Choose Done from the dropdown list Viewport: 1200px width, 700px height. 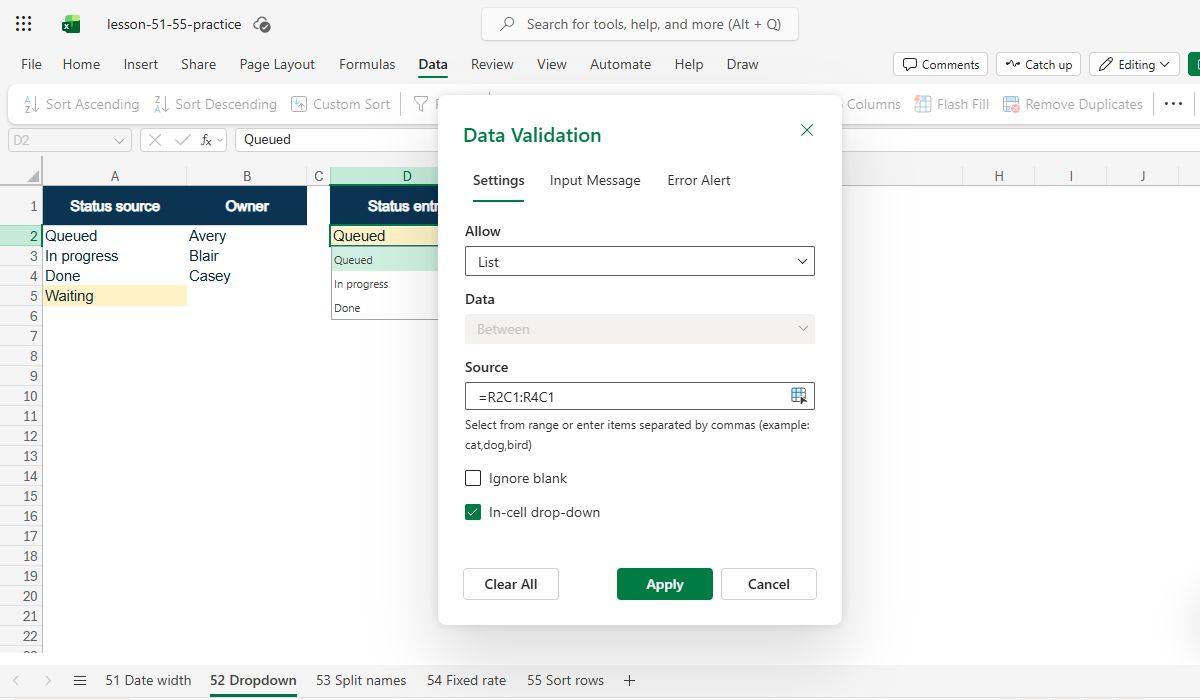pos(385,308)
